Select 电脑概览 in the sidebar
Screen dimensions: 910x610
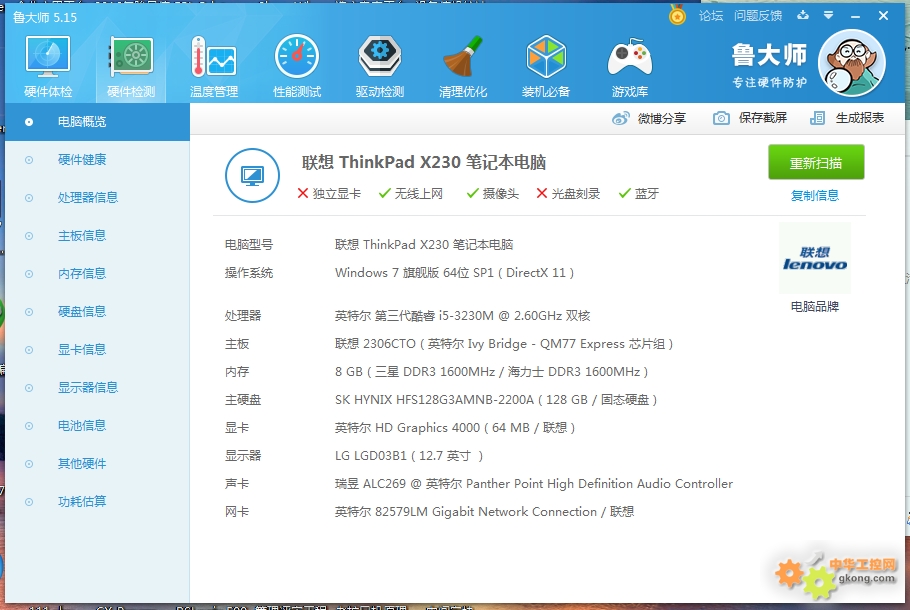pyautogui.click(x=98, y=122)
